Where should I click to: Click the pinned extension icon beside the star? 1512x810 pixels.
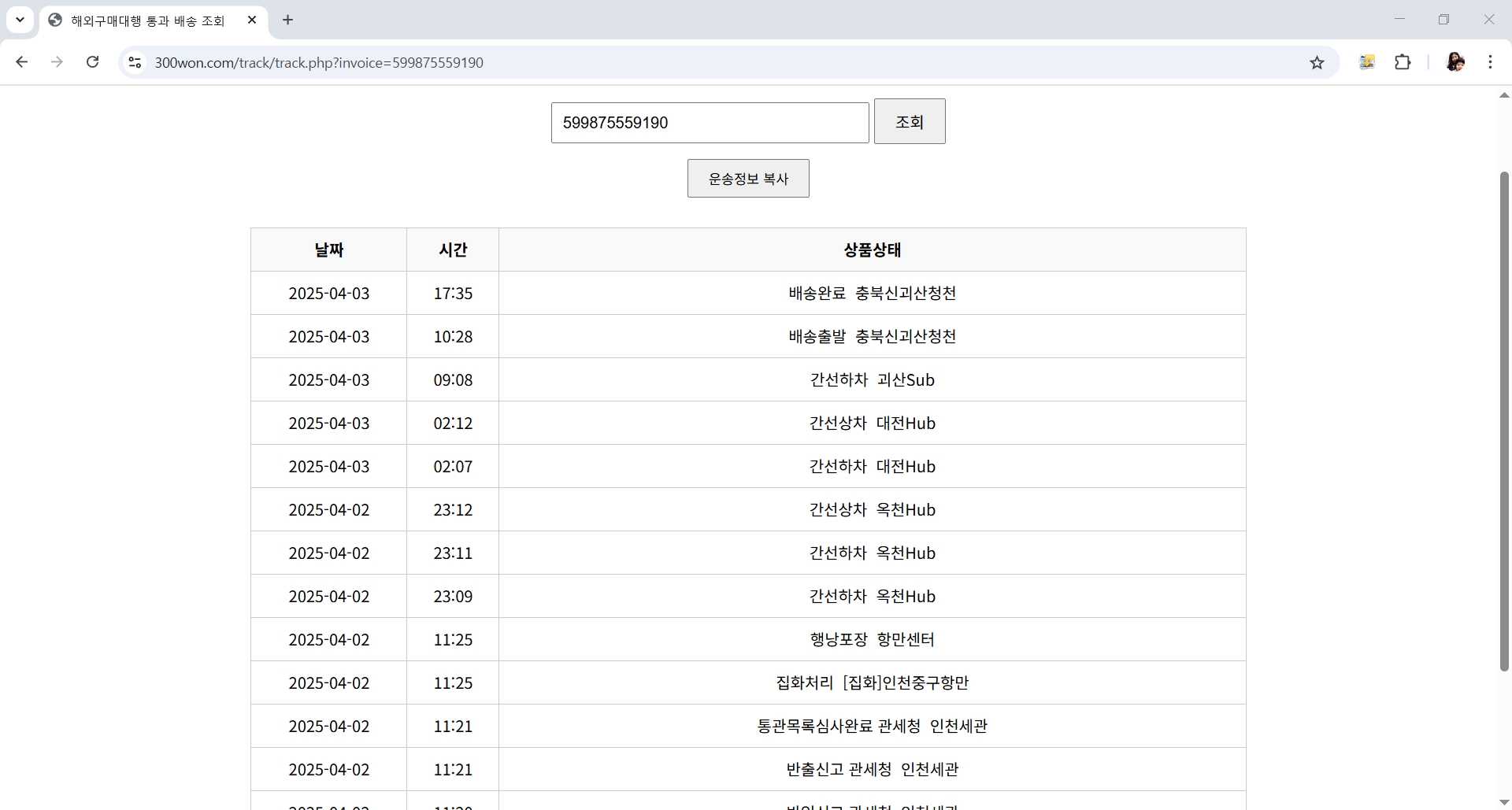1367,62
